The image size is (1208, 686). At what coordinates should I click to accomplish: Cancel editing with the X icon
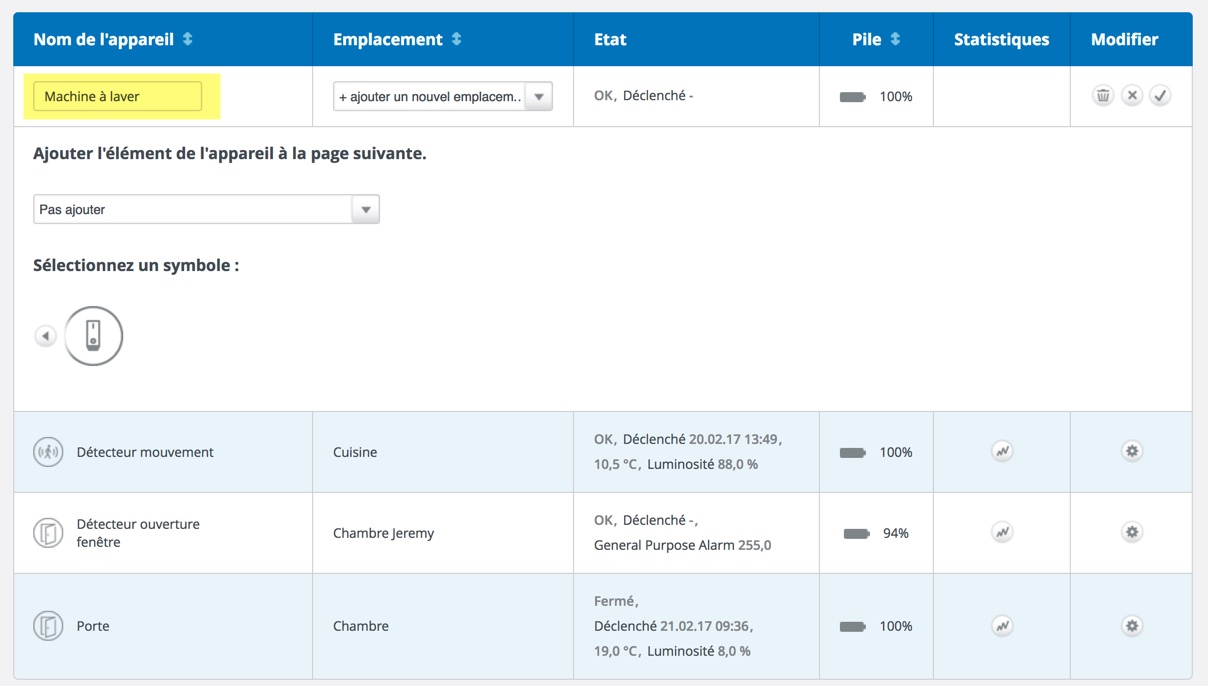click(x=1131, y=96)
